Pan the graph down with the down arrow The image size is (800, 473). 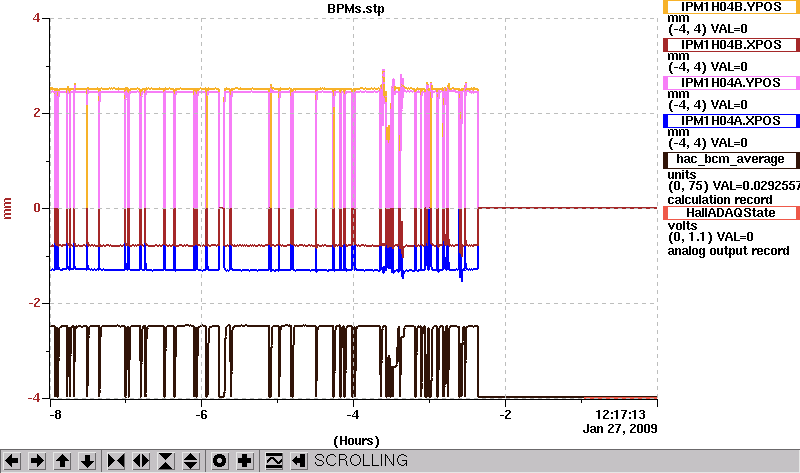coord(87,461)
